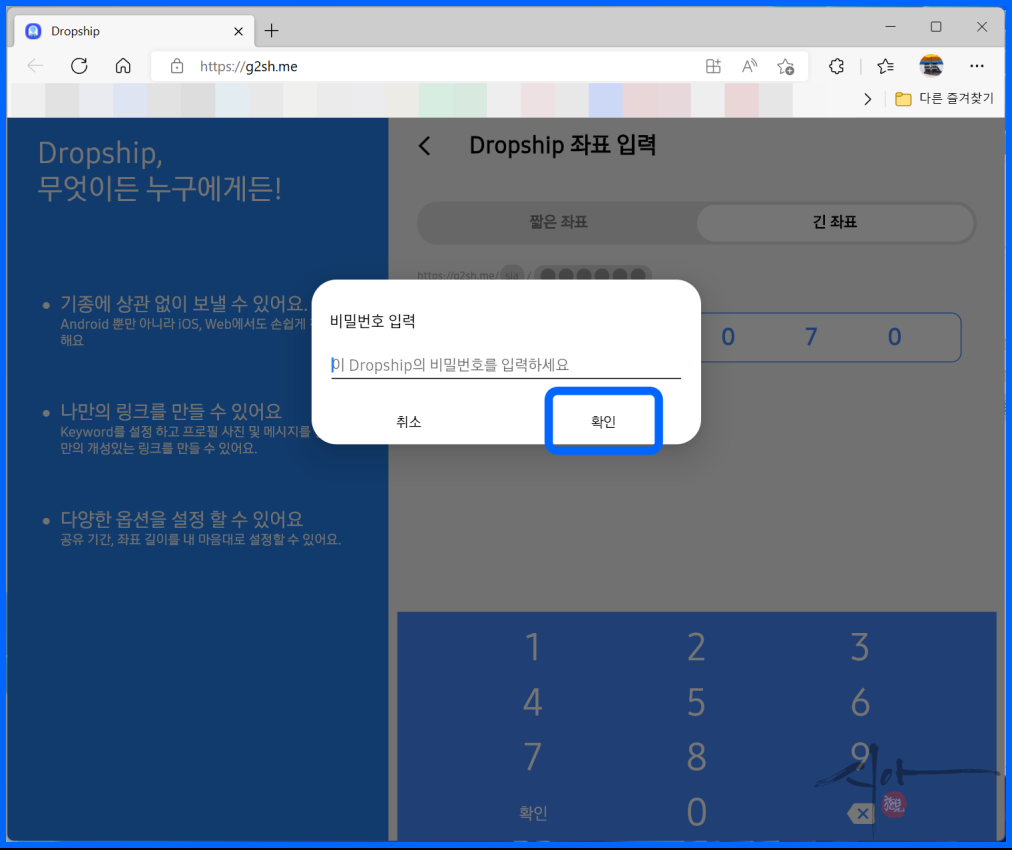The width and height of the screenshot is (1012, 850).
Task: Click the 나만의 링크를 만들 수 있어요 text
Action: point(171,411)
